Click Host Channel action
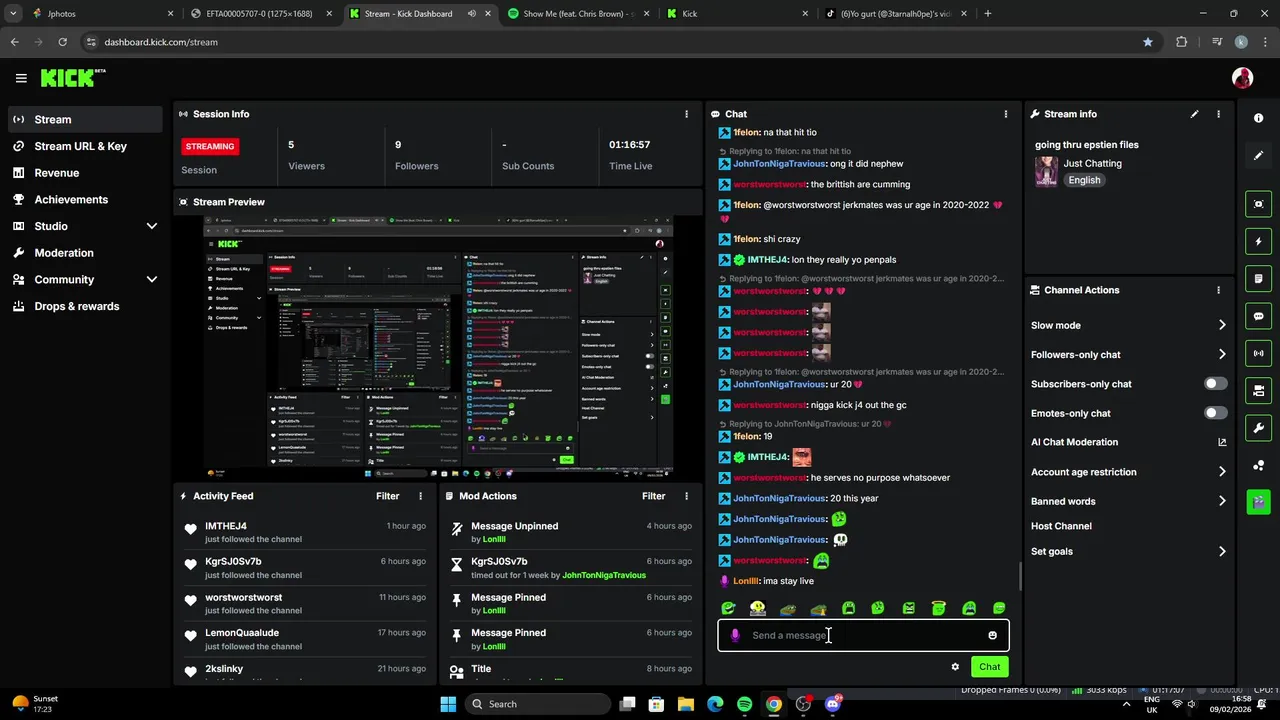The image size is (1280, 720). [1061, 526]
